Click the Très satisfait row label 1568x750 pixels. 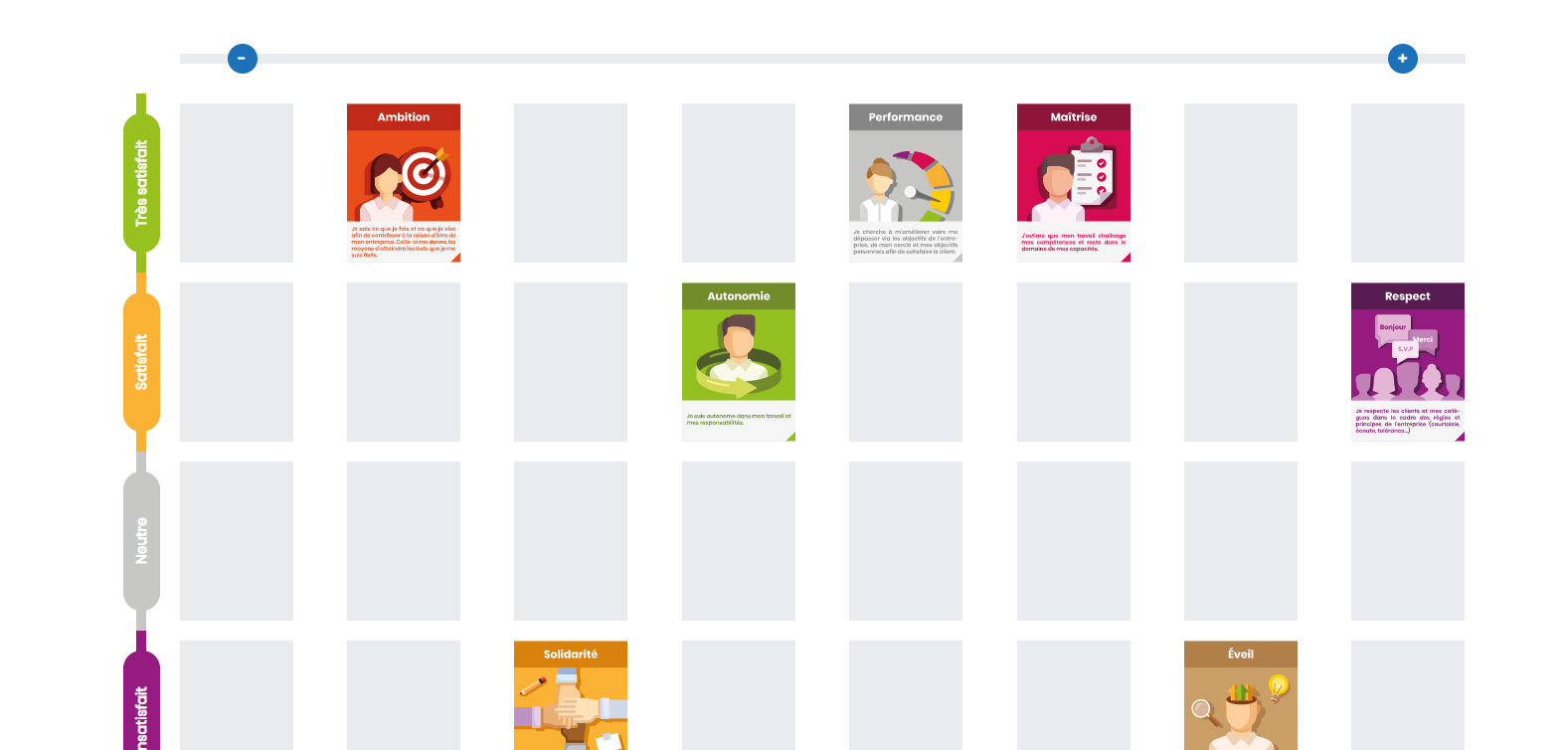pos(141,183)
